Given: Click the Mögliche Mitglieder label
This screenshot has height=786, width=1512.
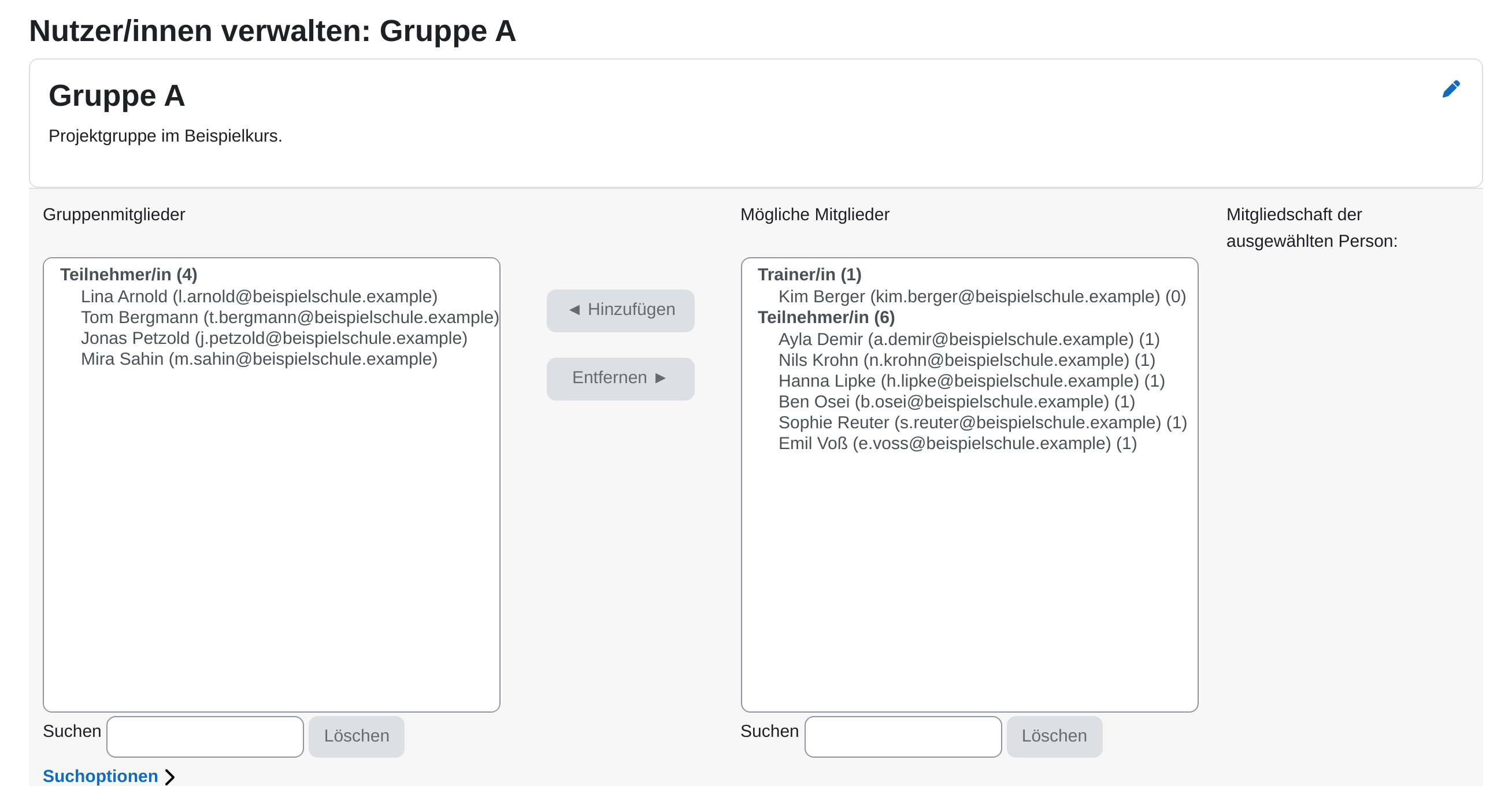Looking at the screenshot, I should point(814,215).
